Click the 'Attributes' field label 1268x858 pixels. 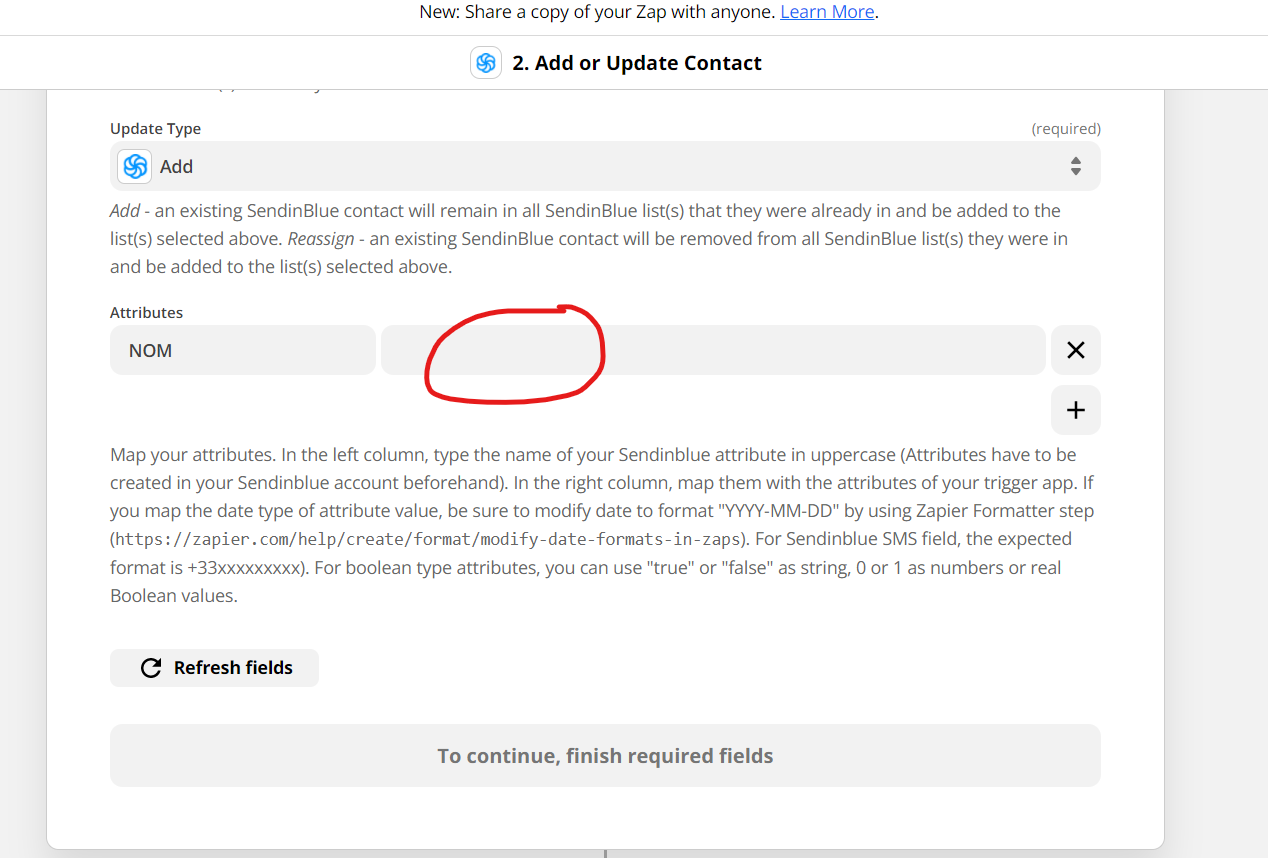pyautogui.click(x=146, y=313)
